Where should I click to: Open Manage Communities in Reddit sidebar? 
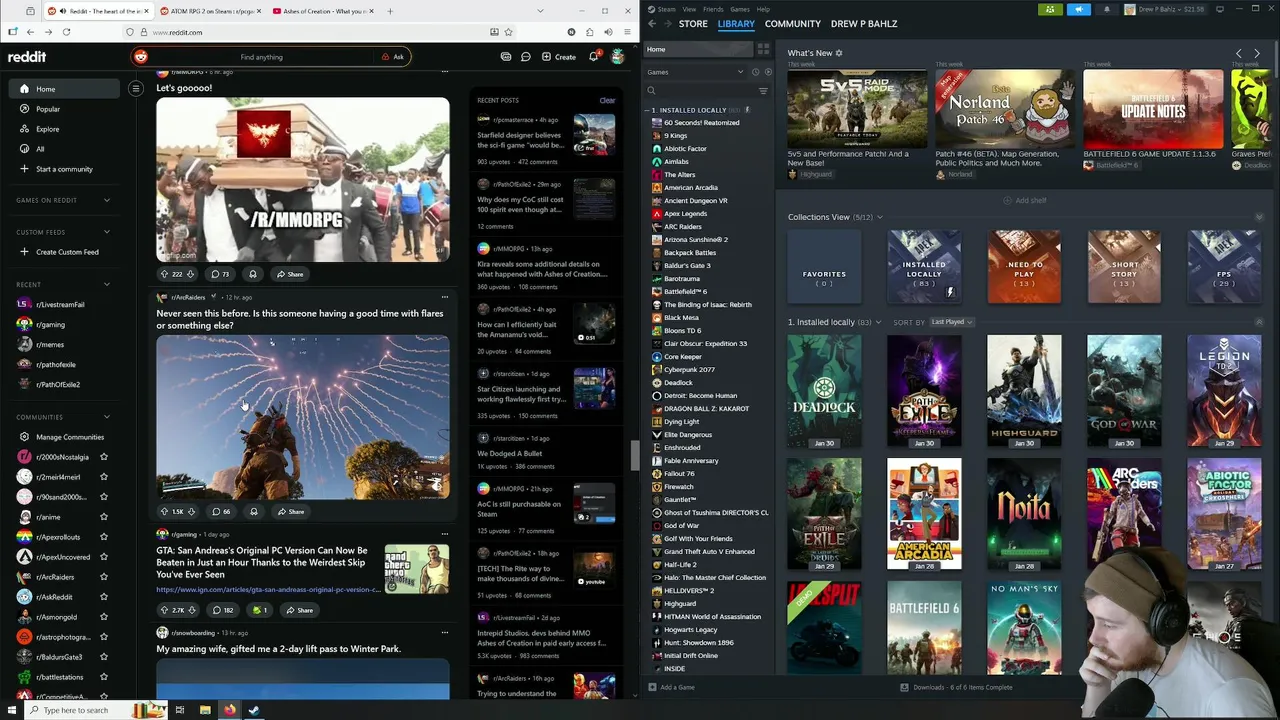(60, 437)
